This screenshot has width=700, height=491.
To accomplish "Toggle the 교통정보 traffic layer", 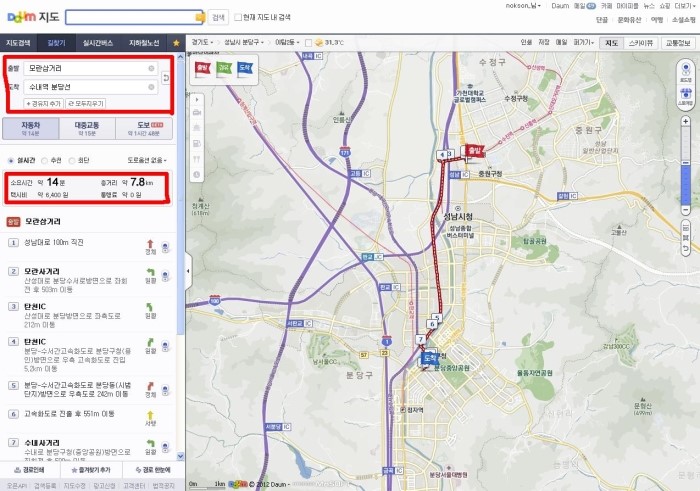I will (x=678, y=43).
